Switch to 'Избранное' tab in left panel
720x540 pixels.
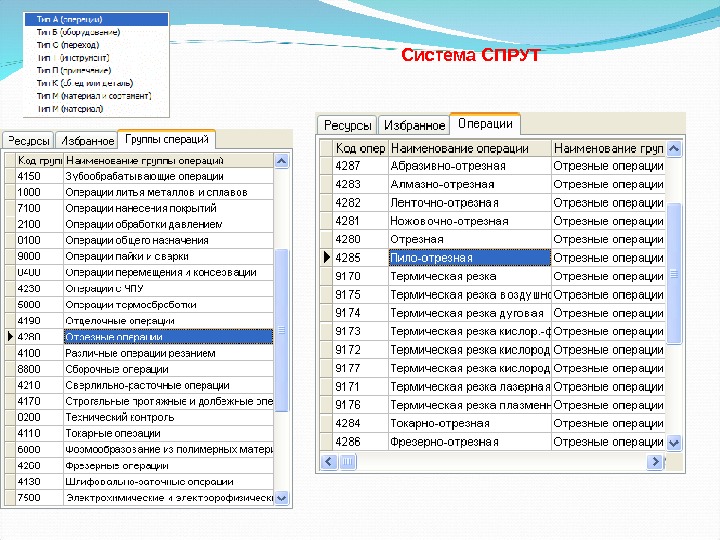[x=87, y=141]
